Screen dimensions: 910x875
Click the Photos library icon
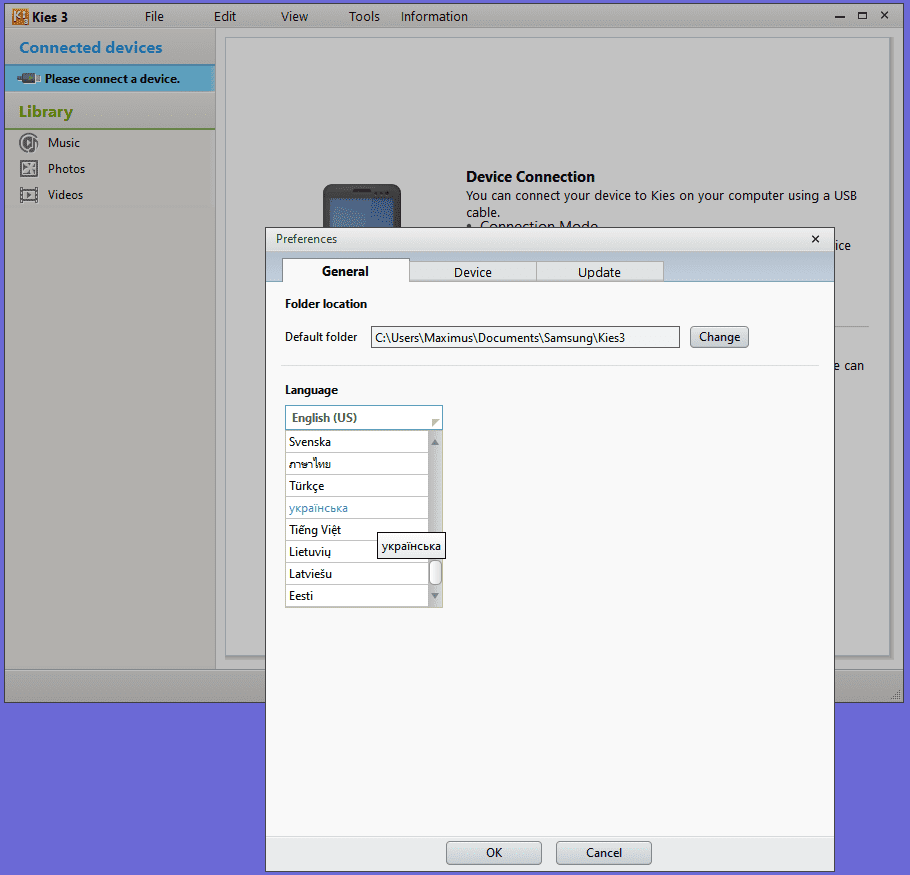(x=28, y=169)
